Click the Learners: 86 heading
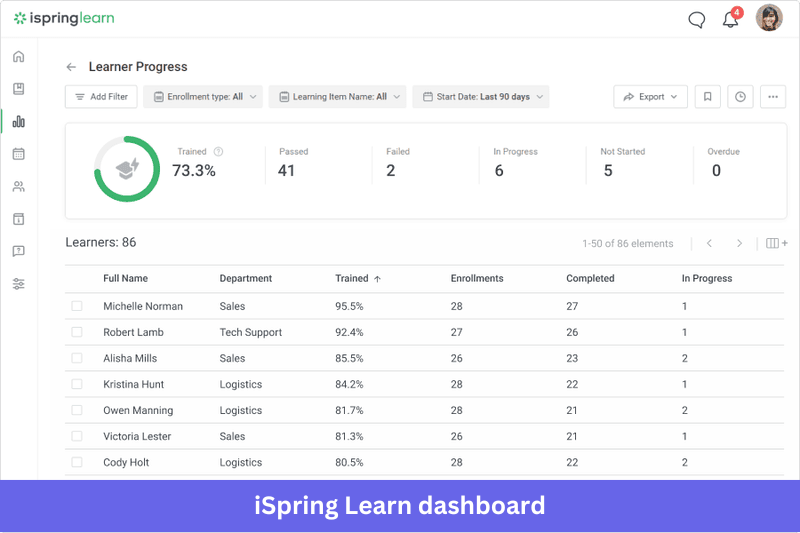 pos(101,242)
